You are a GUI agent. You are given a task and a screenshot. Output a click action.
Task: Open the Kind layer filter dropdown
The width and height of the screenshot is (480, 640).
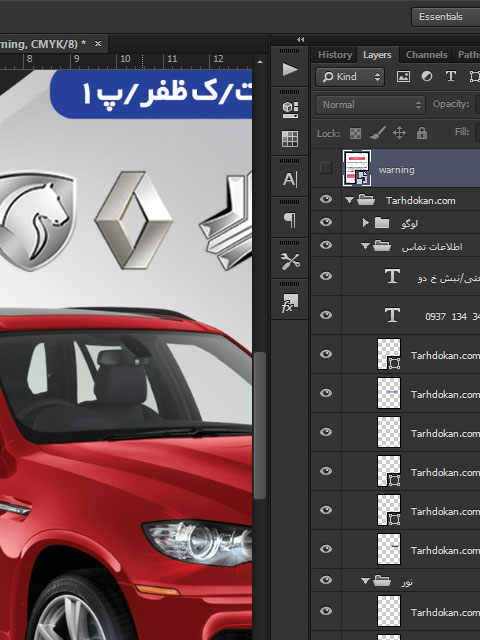click(350, 77)
